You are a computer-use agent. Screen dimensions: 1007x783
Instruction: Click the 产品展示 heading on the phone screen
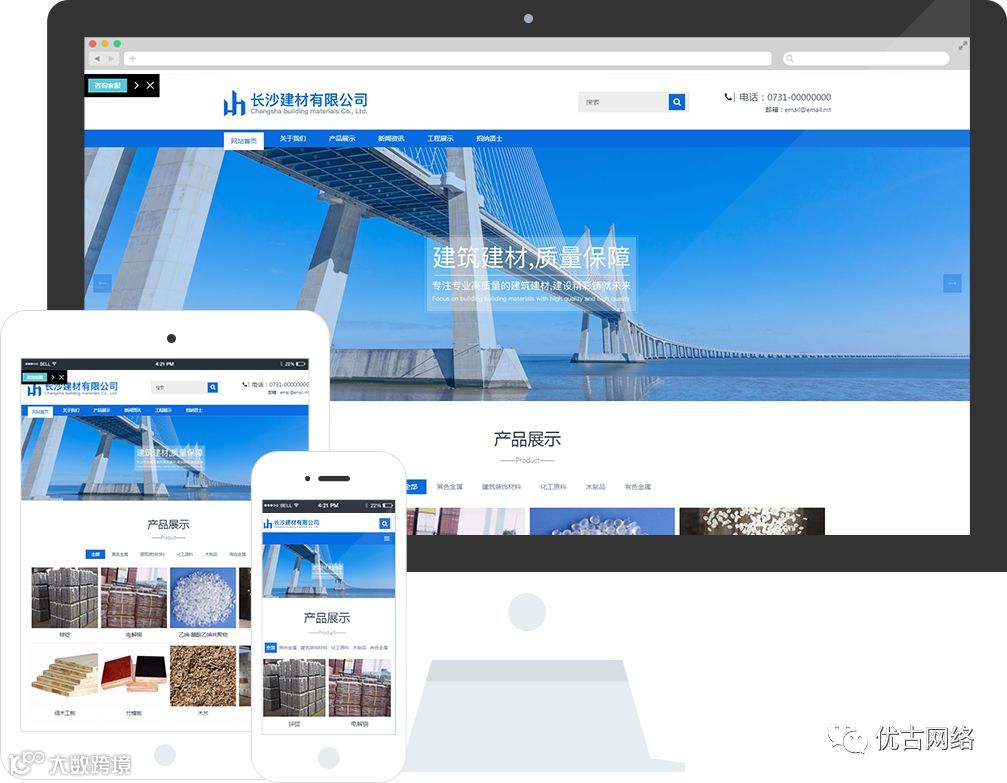tap(327, 618)
